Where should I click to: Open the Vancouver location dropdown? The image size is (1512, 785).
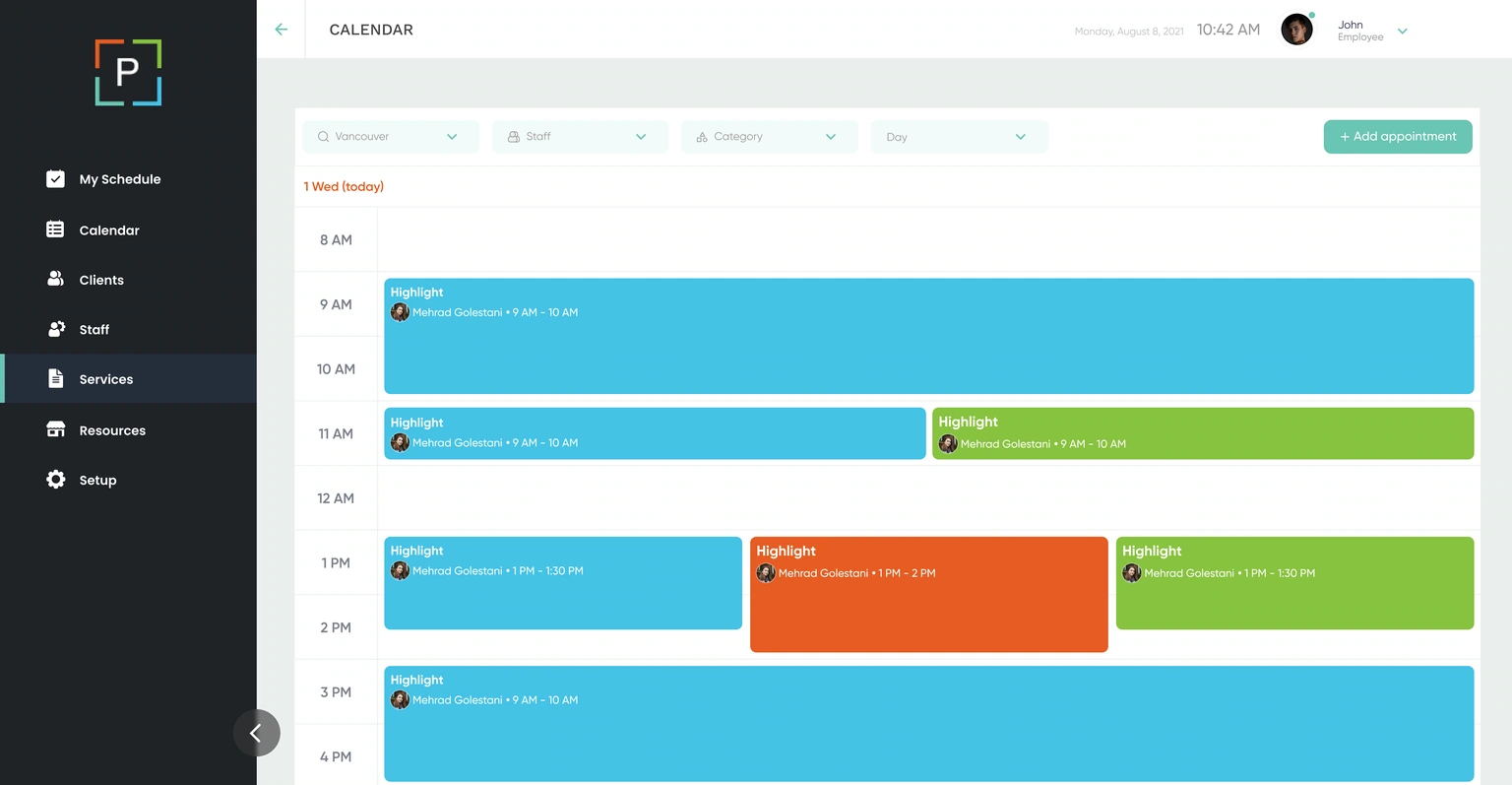coord(391,137)
